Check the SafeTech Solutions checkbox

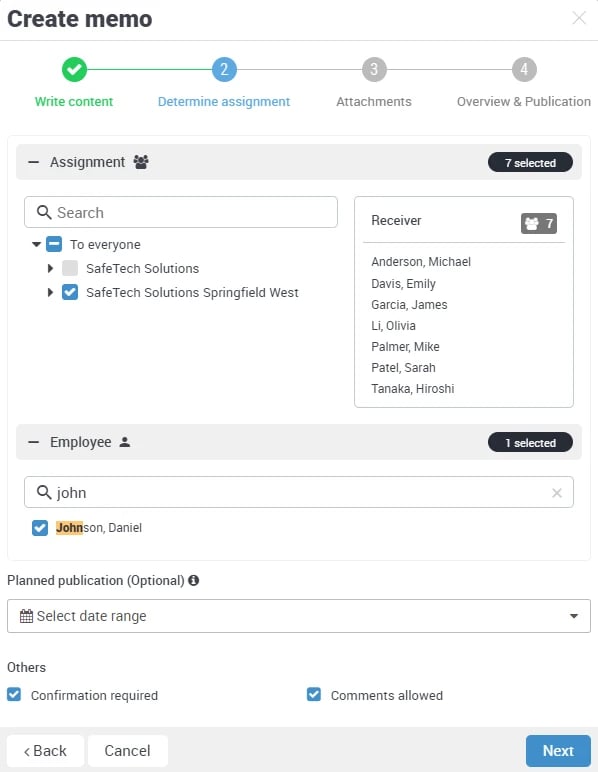coord(70,268)
